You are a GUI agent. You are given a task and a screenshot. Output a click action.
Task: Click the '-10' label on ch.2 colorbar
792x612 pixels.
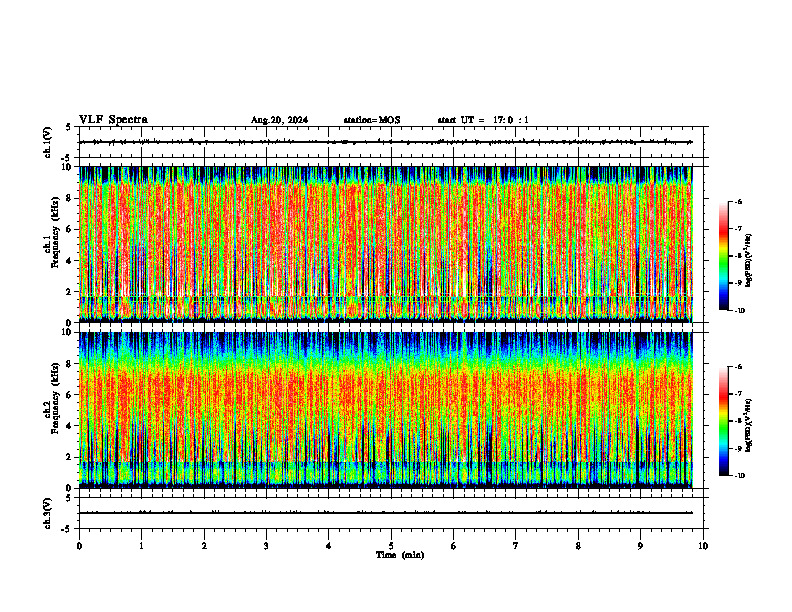(739, 476)
